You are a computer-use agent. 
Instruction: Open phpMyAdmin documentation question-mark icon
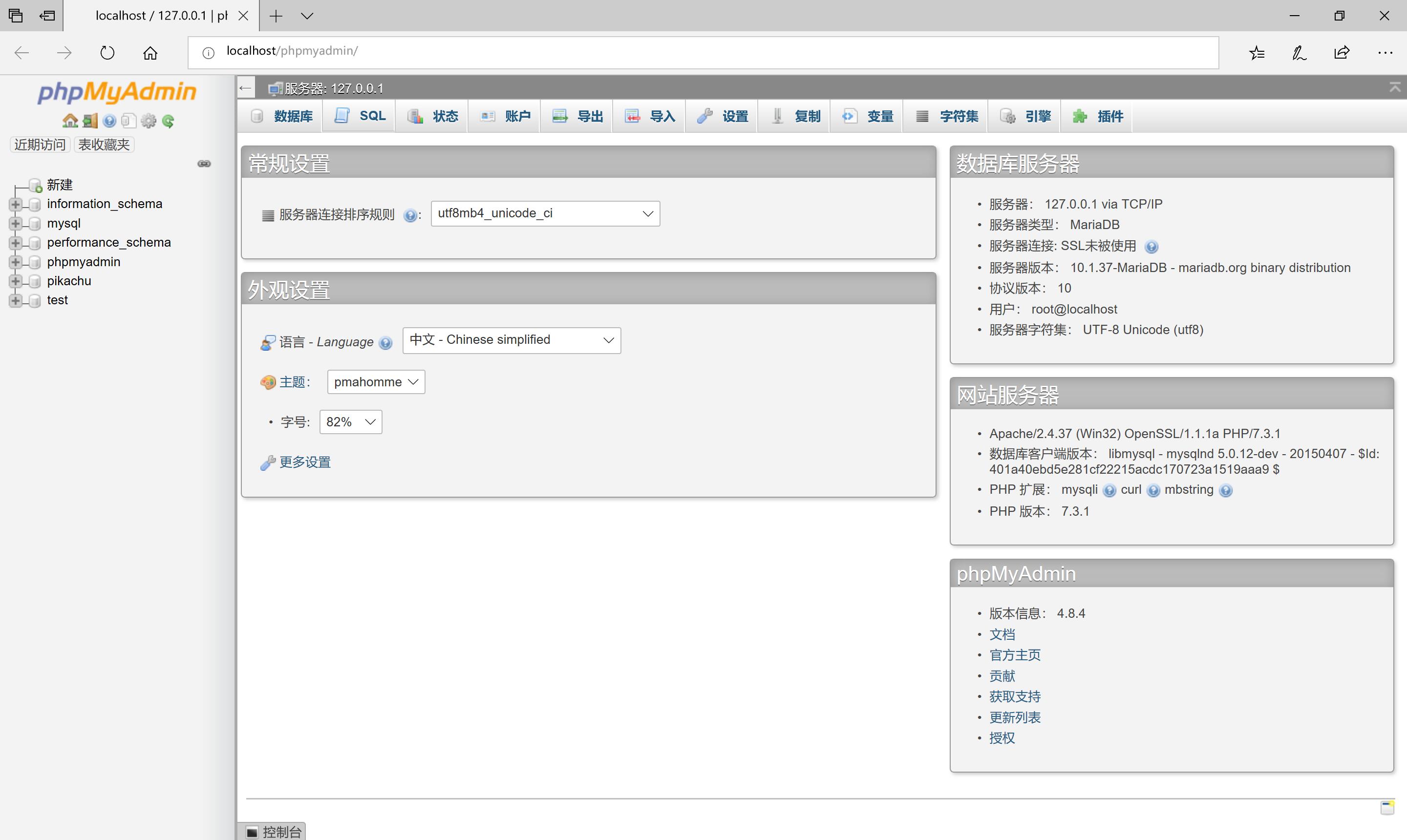tap(109, 121)
